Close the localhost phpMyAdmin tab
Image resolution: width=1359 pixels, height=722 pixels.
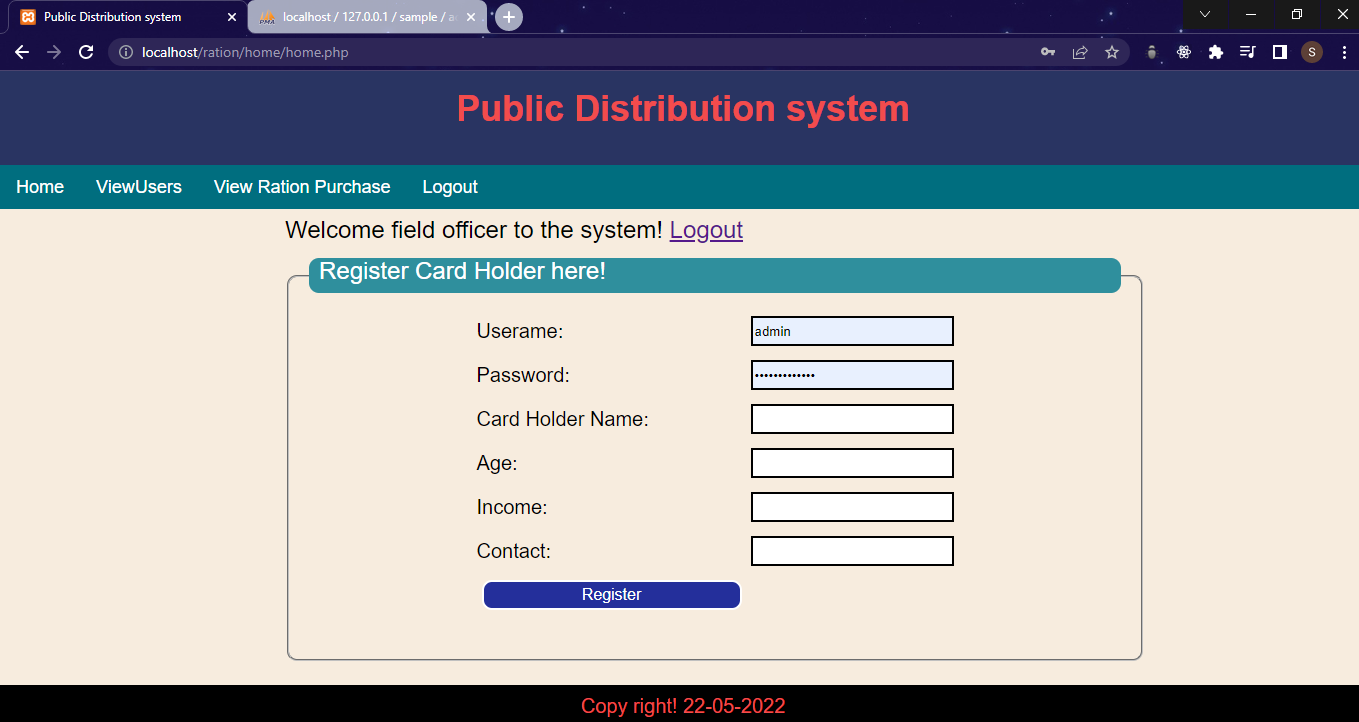pyautogui.click(x=473, y=17)
